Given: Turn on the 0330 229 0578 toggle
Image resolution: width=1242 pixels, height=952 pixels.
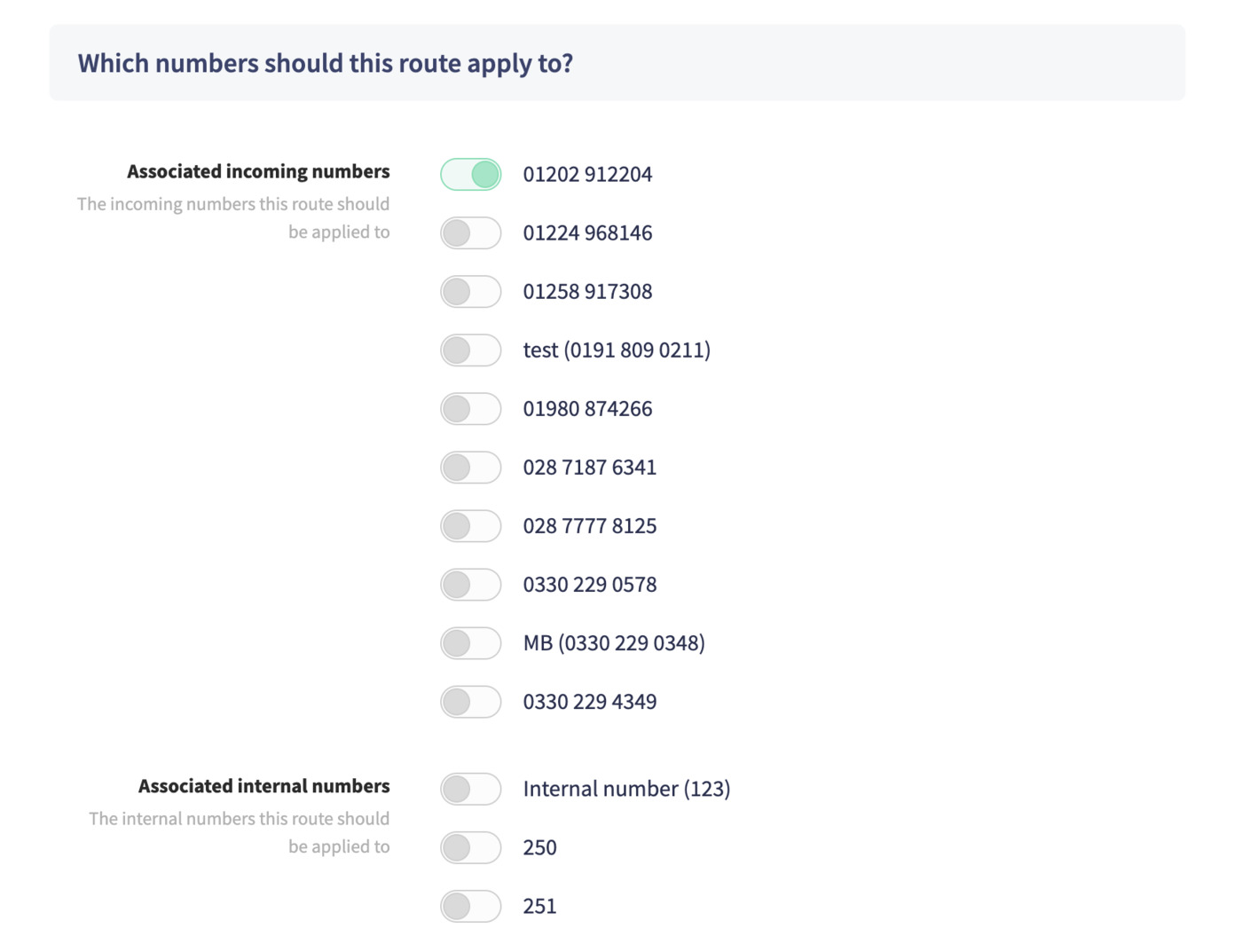Looking at the screenshot, I should 470,585.
